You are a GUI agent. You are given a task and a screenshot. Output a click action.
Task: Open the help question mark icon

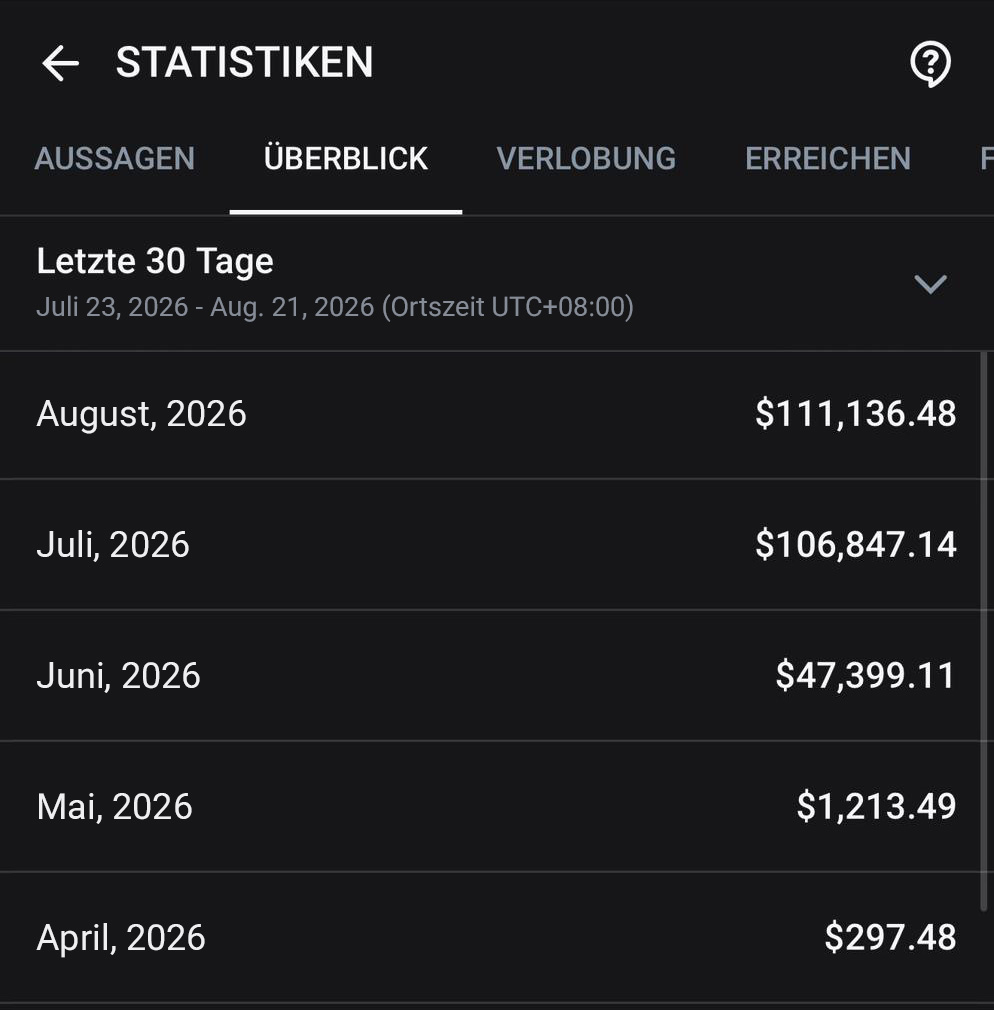(x=930, y=64)
